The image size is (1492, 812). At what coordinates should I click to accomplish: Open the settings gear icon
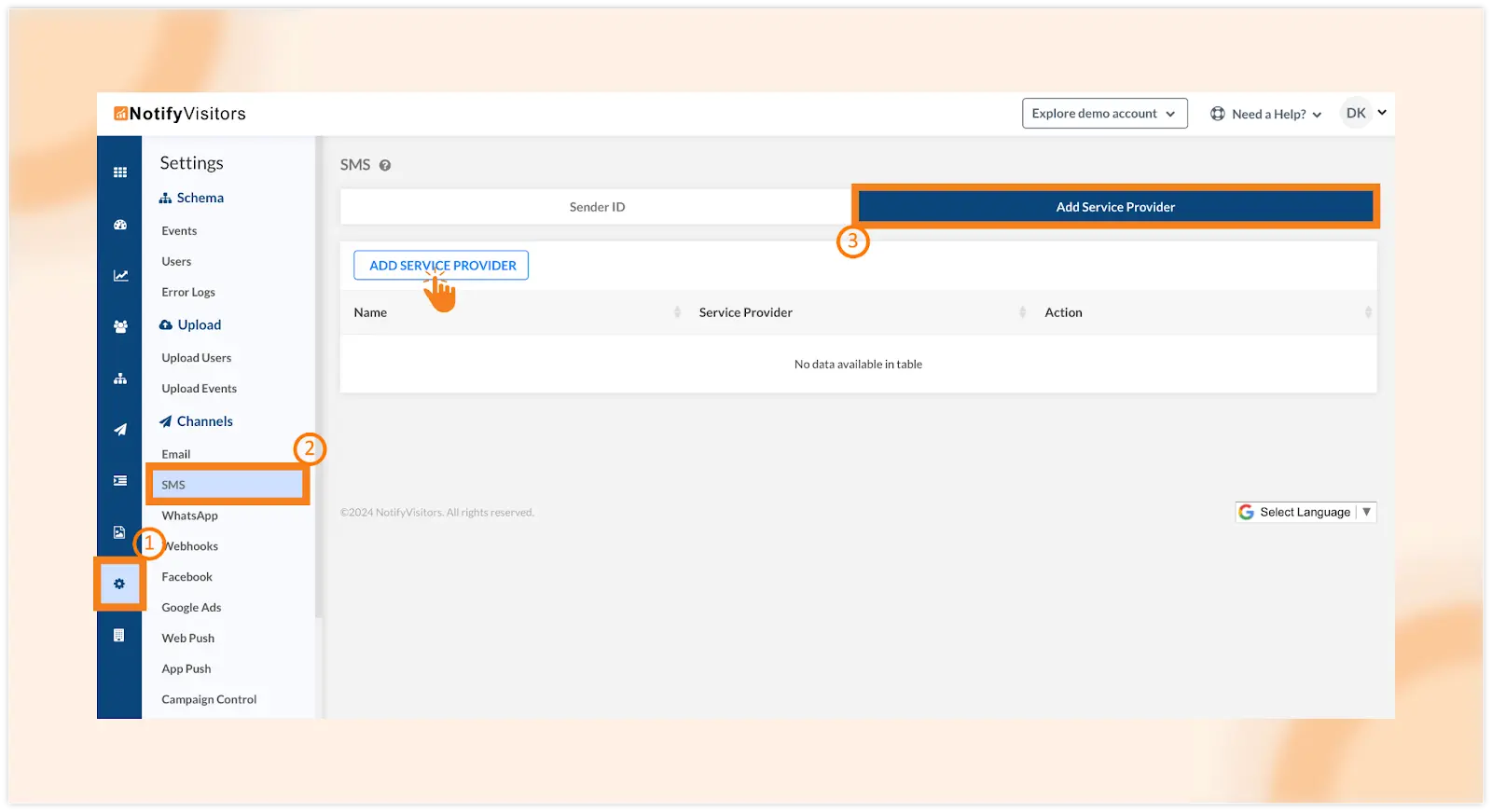coord(119,584)
